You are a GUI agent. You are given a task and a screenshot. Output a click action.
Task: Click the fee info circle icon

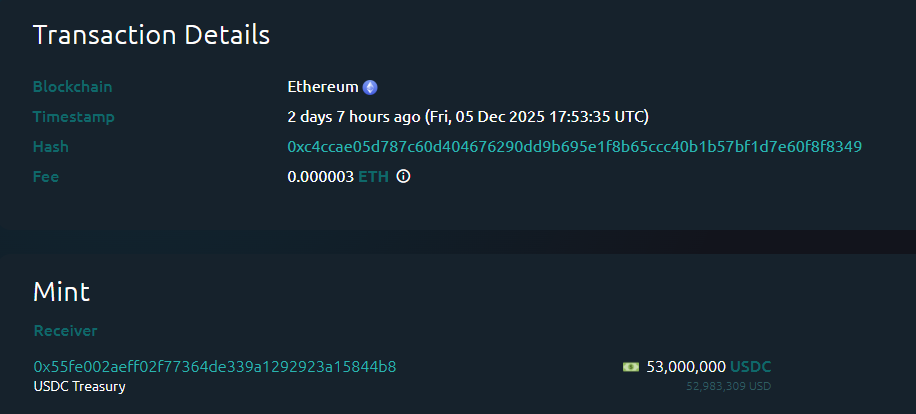[404, 177]
